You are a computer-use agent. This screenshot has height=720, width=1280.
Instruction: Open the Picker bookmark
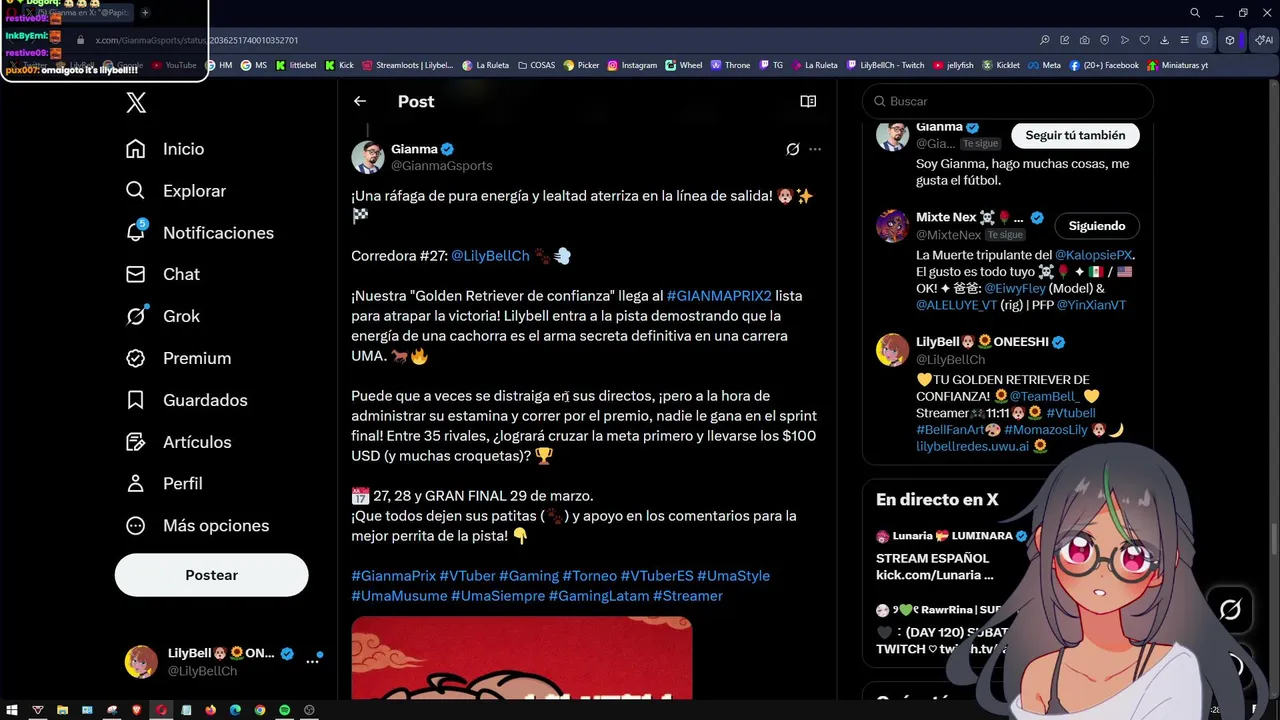tap(581, 65)
